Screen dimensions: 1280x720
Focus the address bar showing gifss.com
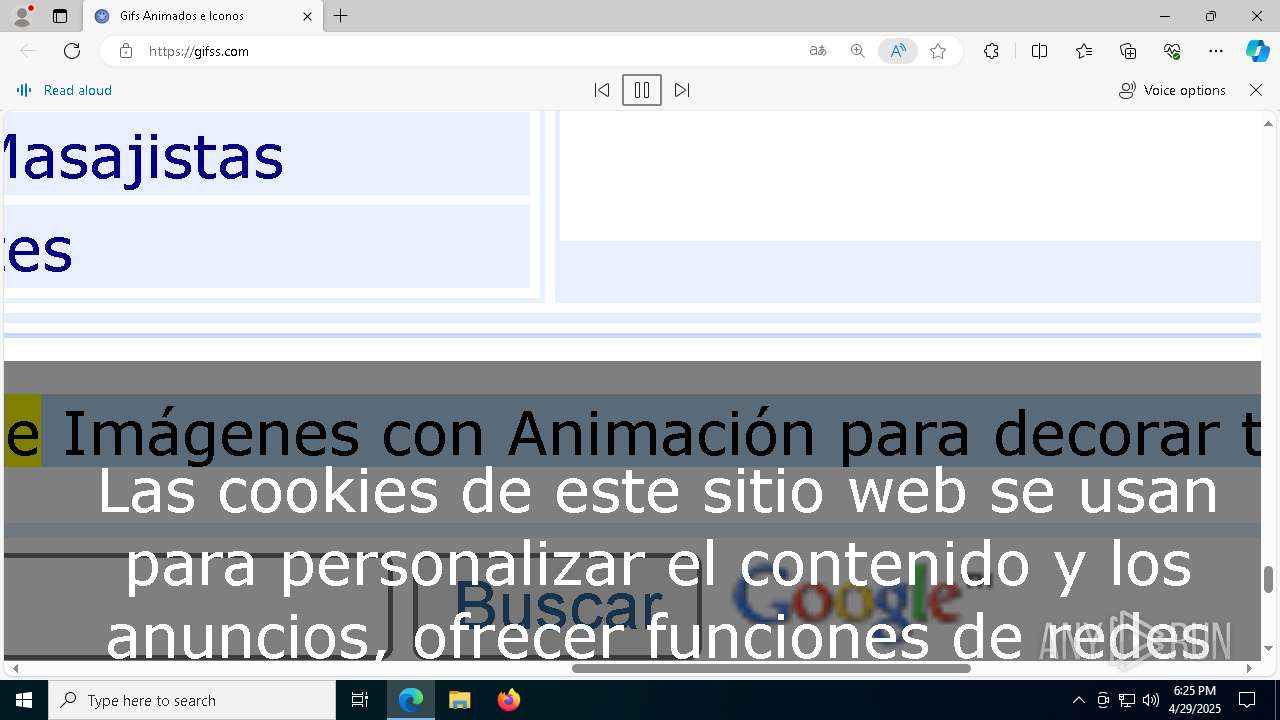(x=470, y=51)
